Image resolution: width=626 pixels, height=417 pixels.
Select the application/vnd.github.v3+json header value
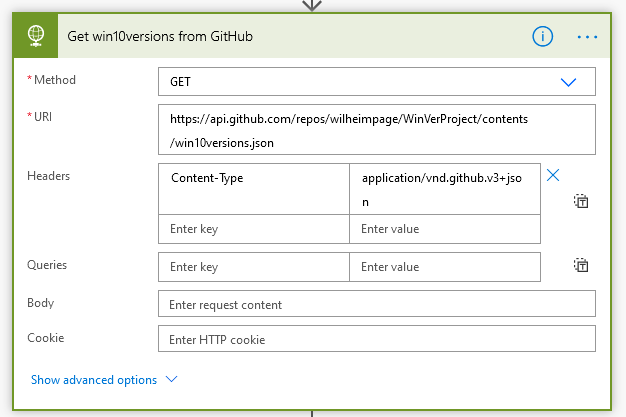pos(444,188)
